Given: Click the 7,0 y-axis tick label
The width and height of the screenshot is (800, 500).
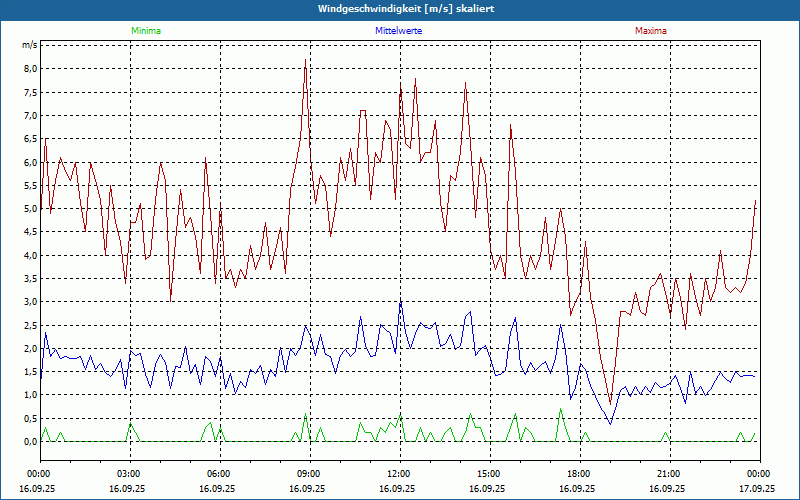Looking at the screenshot, I should coord(31,115).
